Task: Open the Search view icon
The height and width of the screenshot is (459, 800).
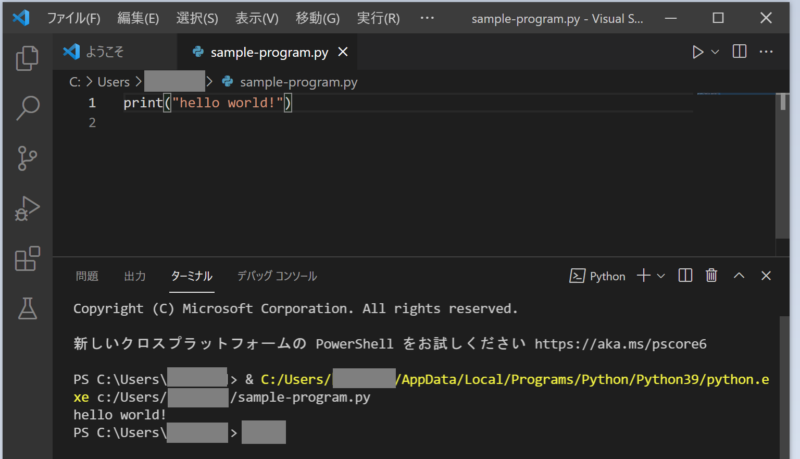Action: (27, 108)
